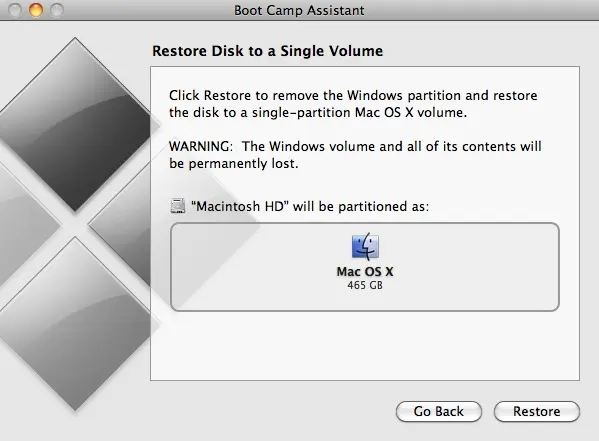Select the Mac OS X partition label
Viewport: 599px width, 441px height.
coord(365,272)
